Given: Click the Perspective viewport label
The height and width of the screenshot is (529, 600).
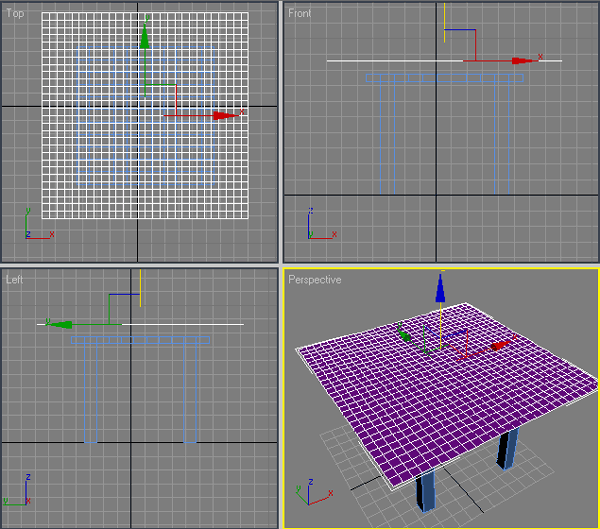Looking at the screenshot, I should tap(314, 280).
